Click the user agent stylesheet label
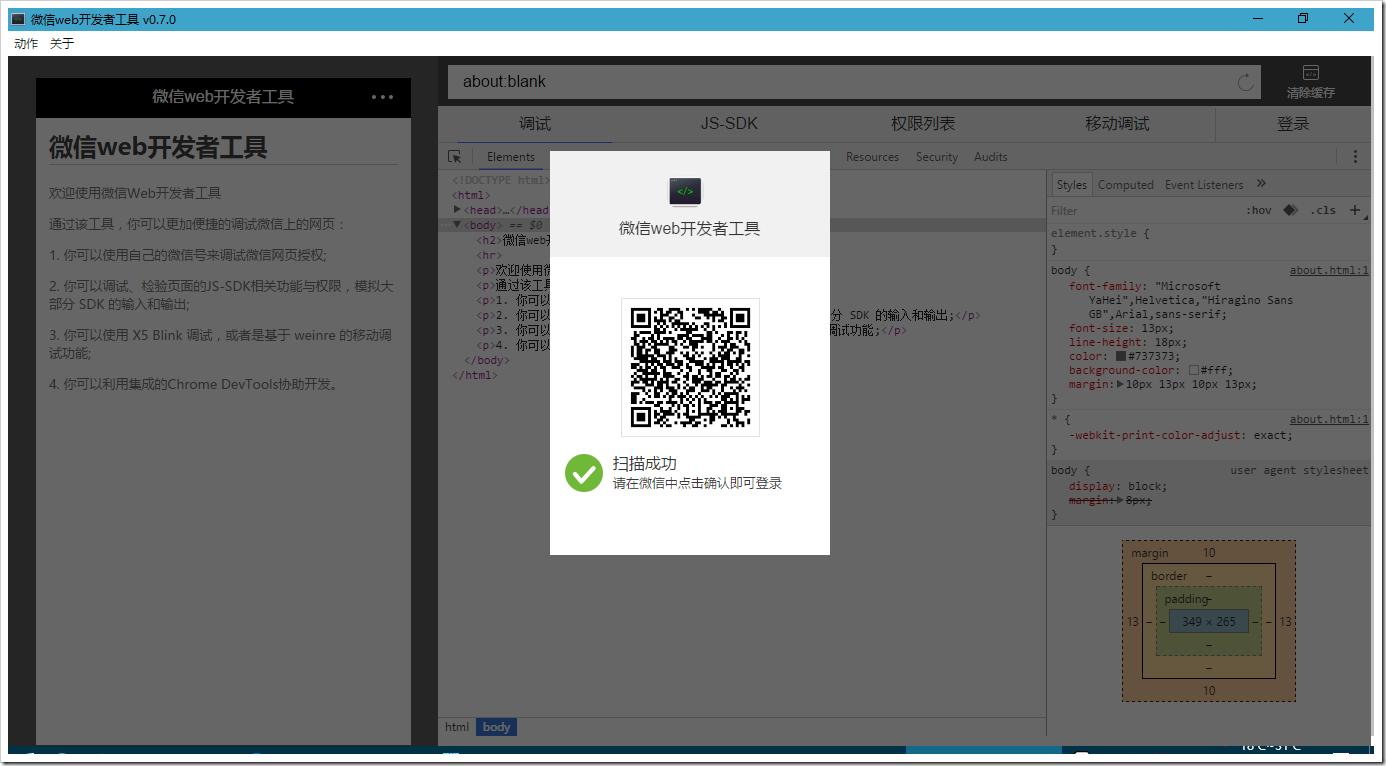 (x=1299, y=470)
